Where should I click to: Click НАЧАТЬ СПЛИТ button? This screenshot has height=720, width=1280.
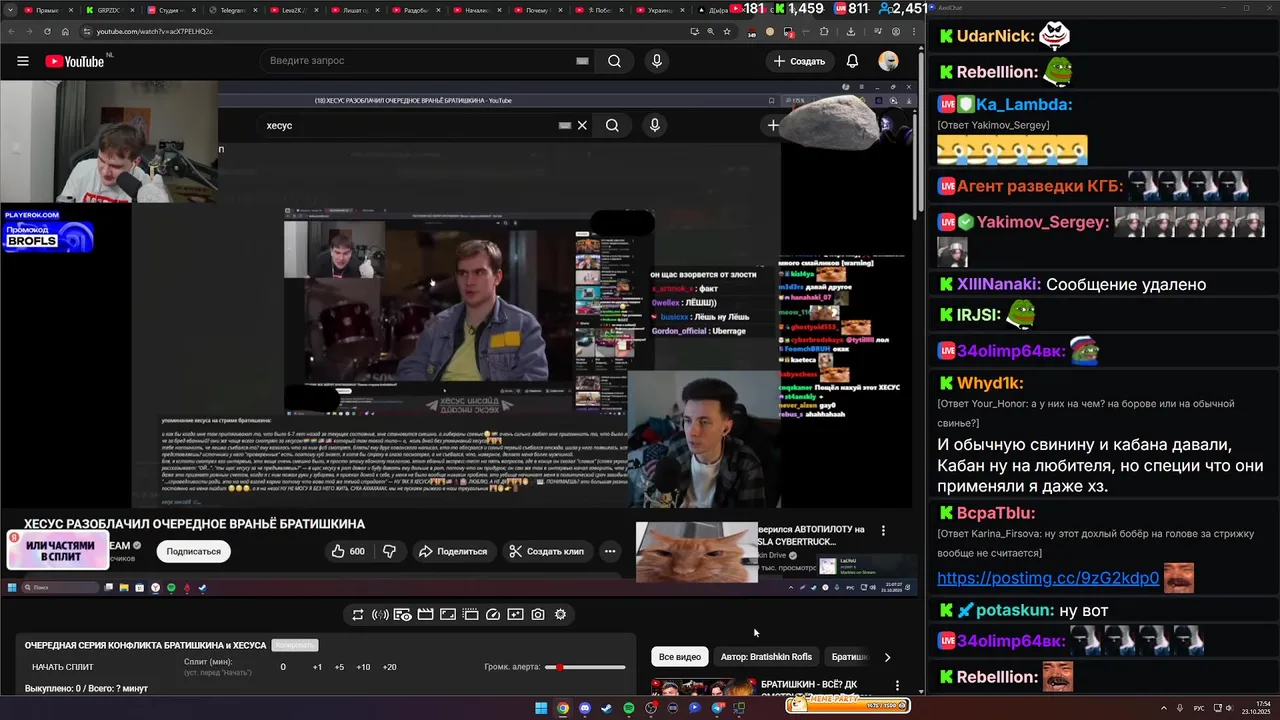[62, 667]
